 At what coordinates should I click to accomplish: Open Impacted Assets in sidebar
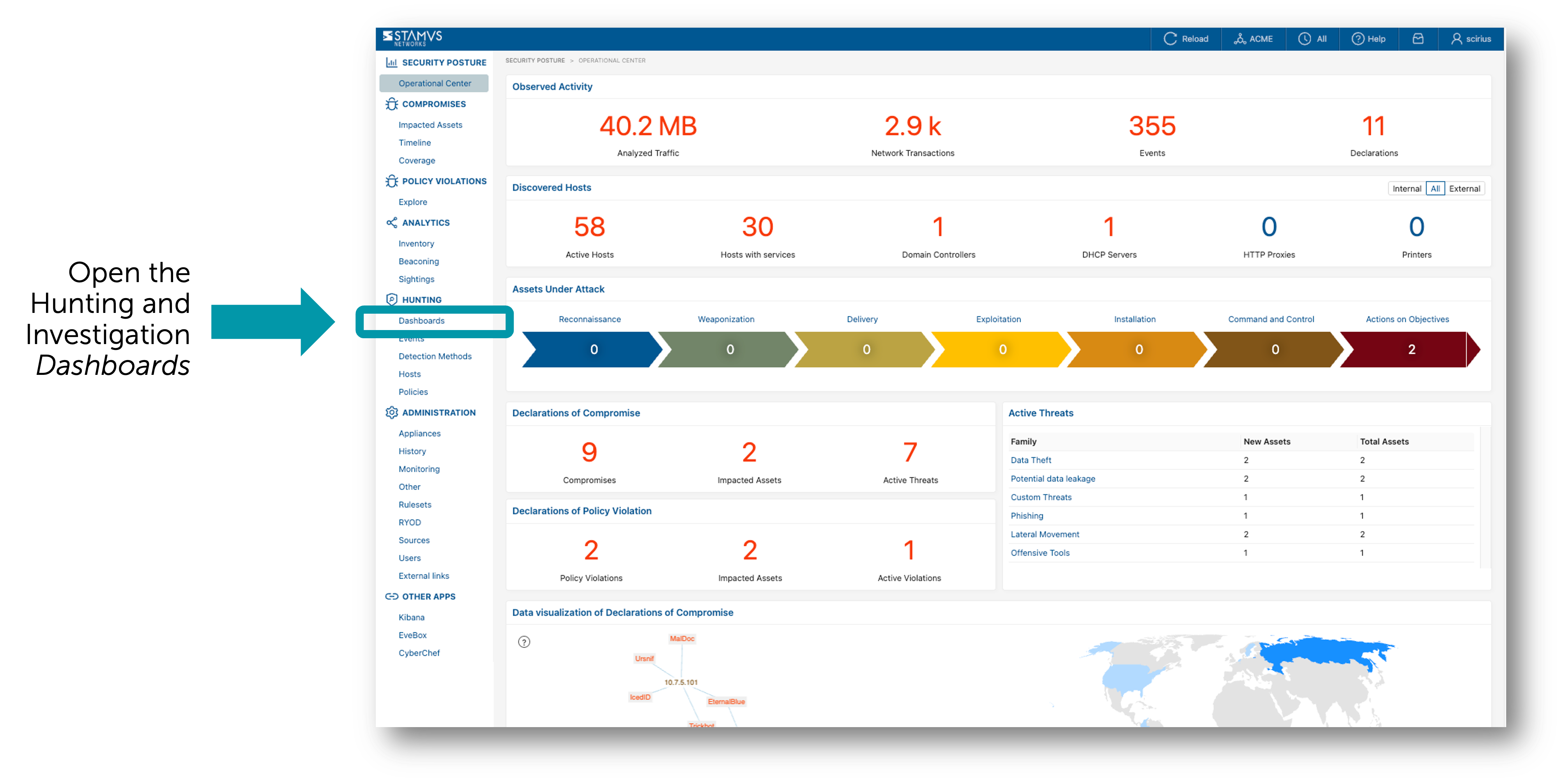(430, 125)
